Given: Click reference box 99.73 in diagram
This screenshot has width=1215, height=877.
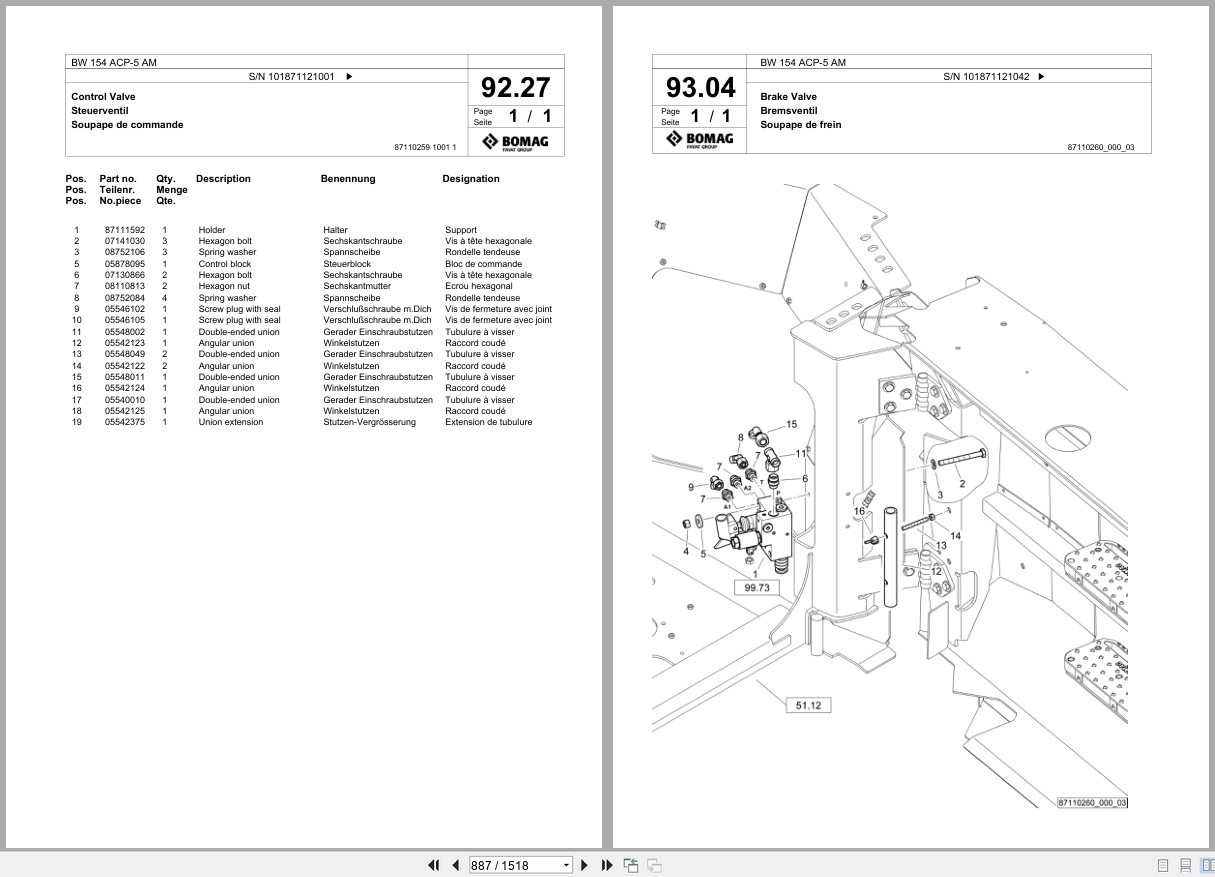Looking at the screenshot, I should [757, 588].
